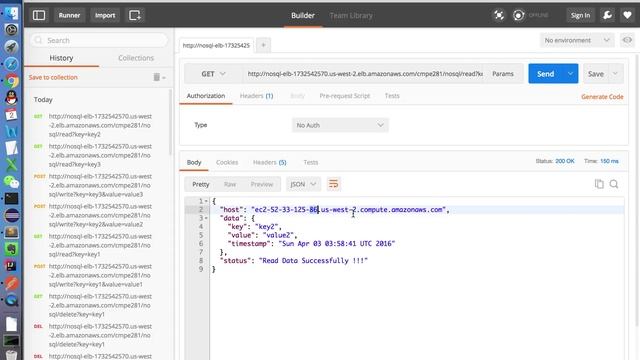Open the response Cookies tab
The width and height of the screenshot is (640, 360).
pyautogui.click(x=227, y=162)
